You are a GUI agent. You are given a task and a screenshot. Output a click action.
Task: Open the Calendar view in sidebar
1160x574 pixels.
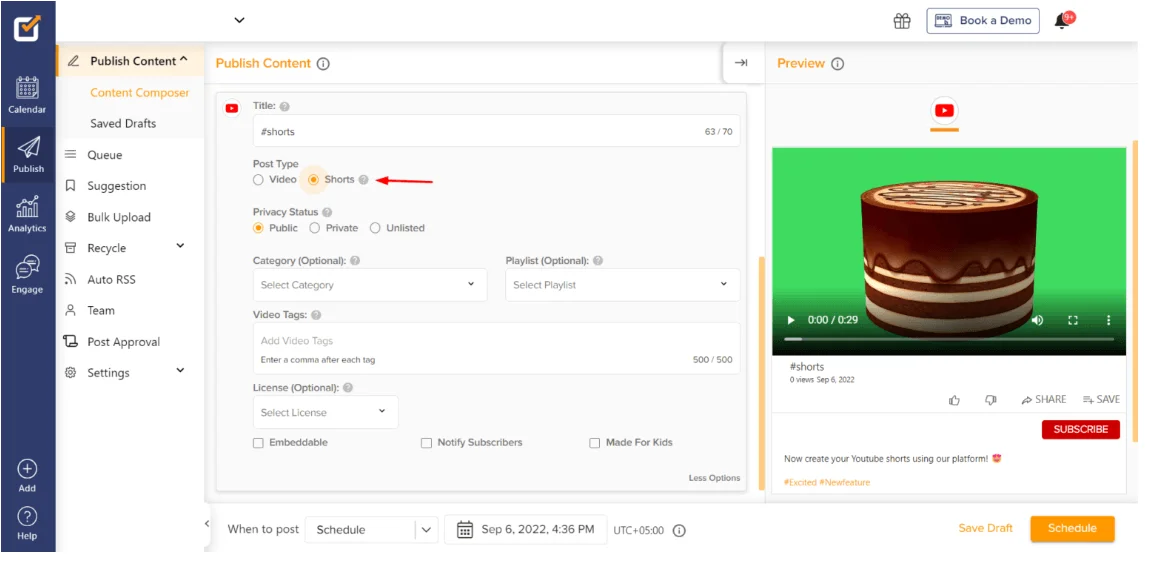(x=27, y=94)
